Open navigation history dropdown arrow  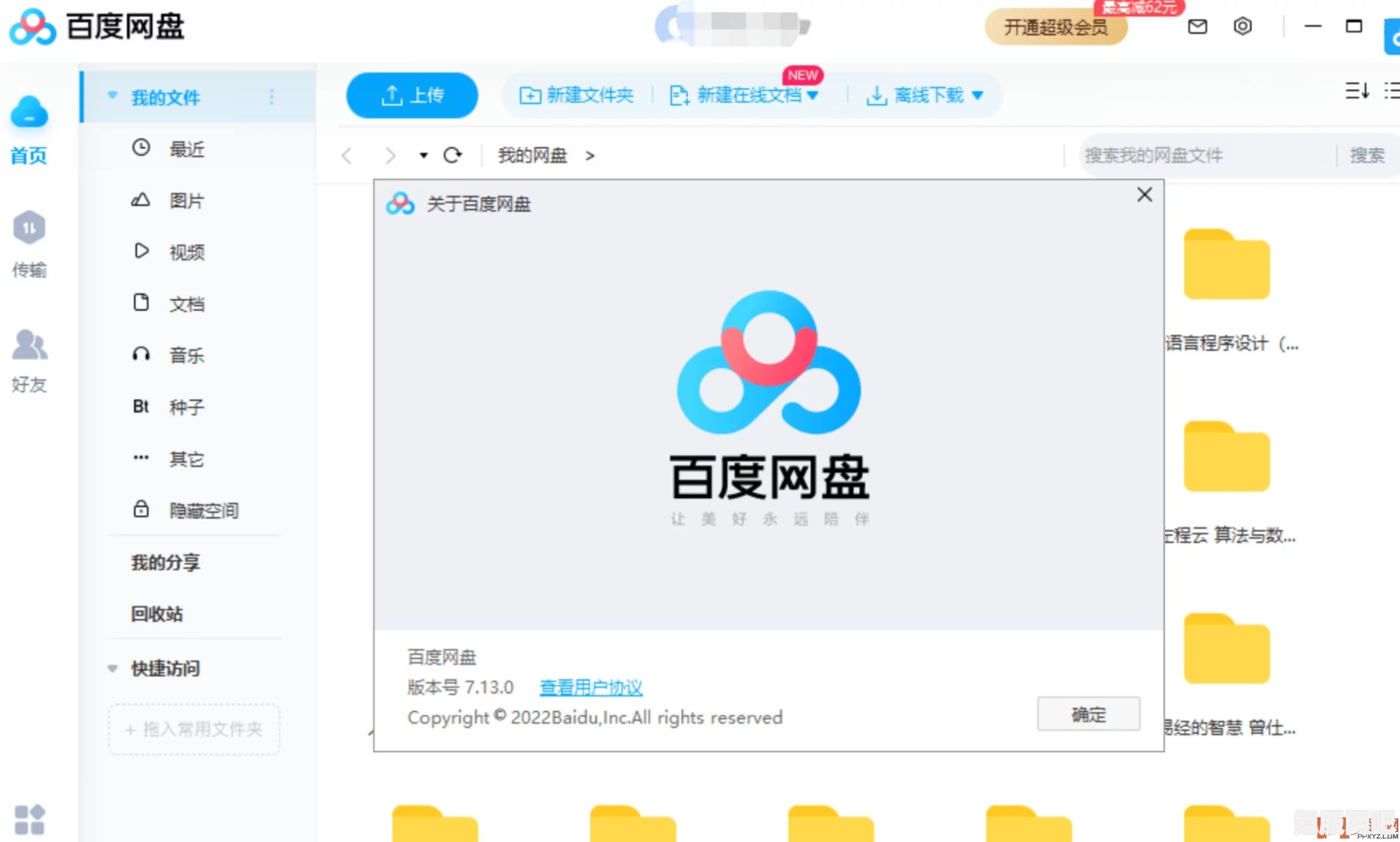424,156
